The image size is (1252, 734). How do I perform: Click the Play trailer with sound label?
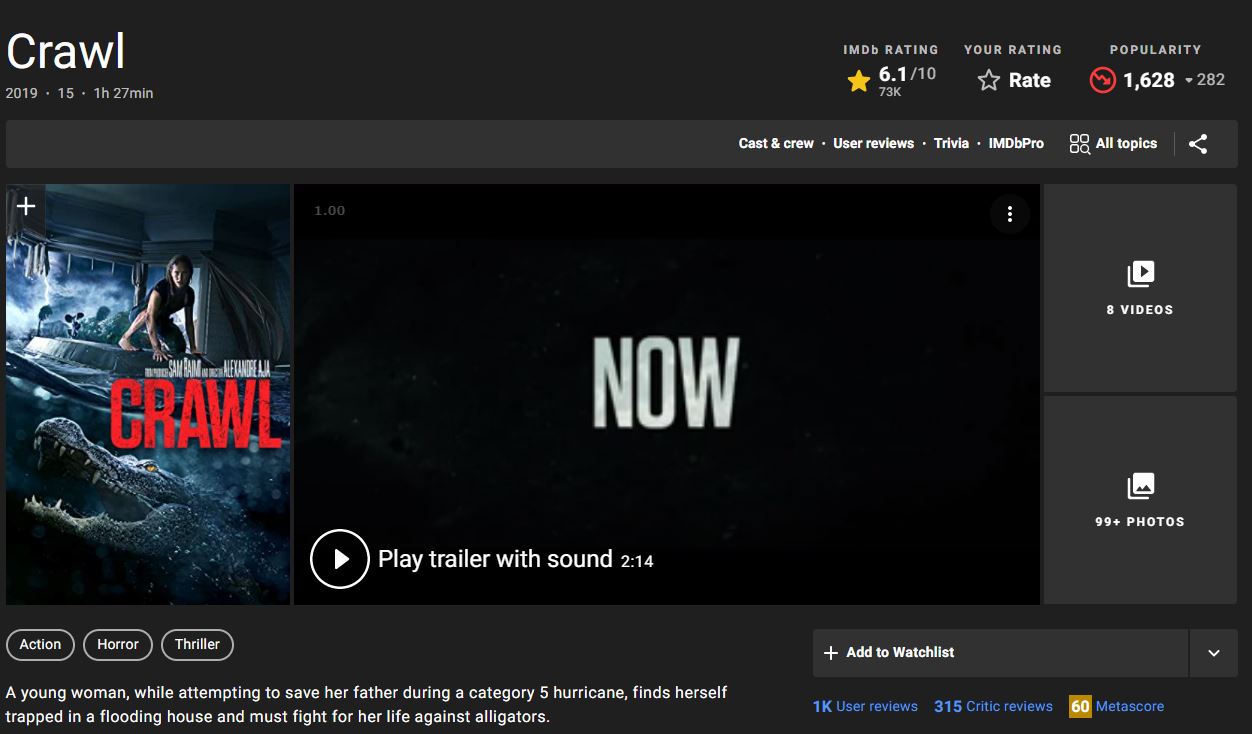[x=495, y=559]
